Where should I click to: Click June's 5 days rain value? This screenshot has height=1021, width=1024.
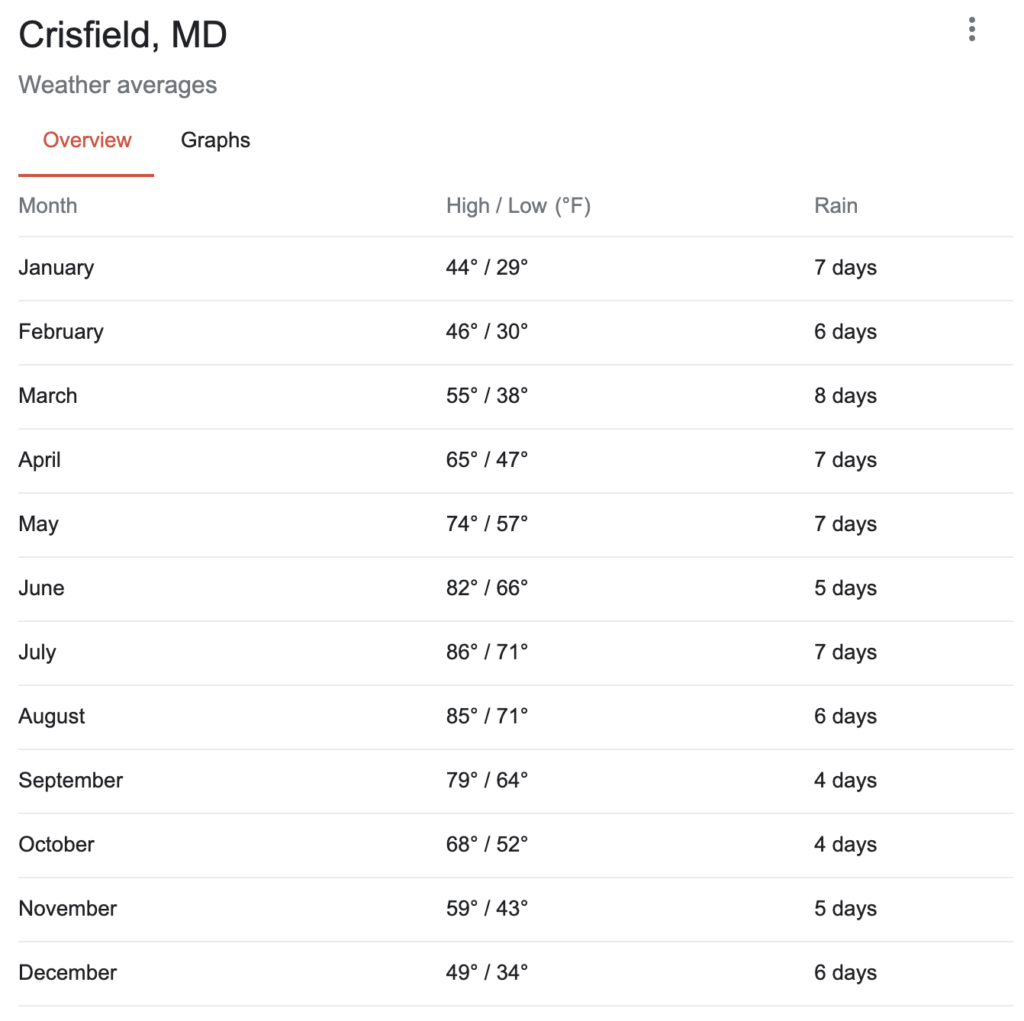point(845,588)
